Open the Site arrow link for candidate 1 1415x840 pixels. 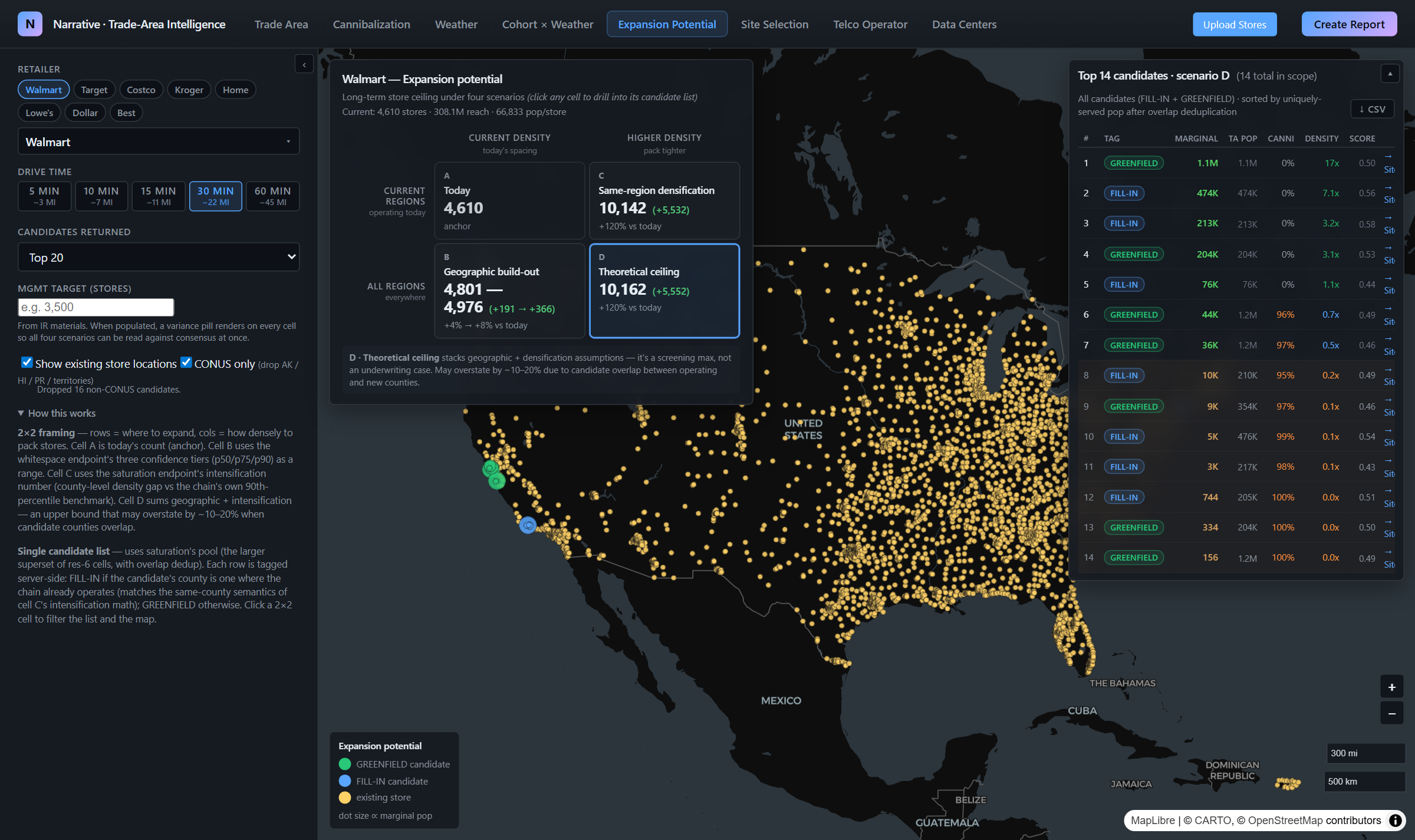[1389, 163]
